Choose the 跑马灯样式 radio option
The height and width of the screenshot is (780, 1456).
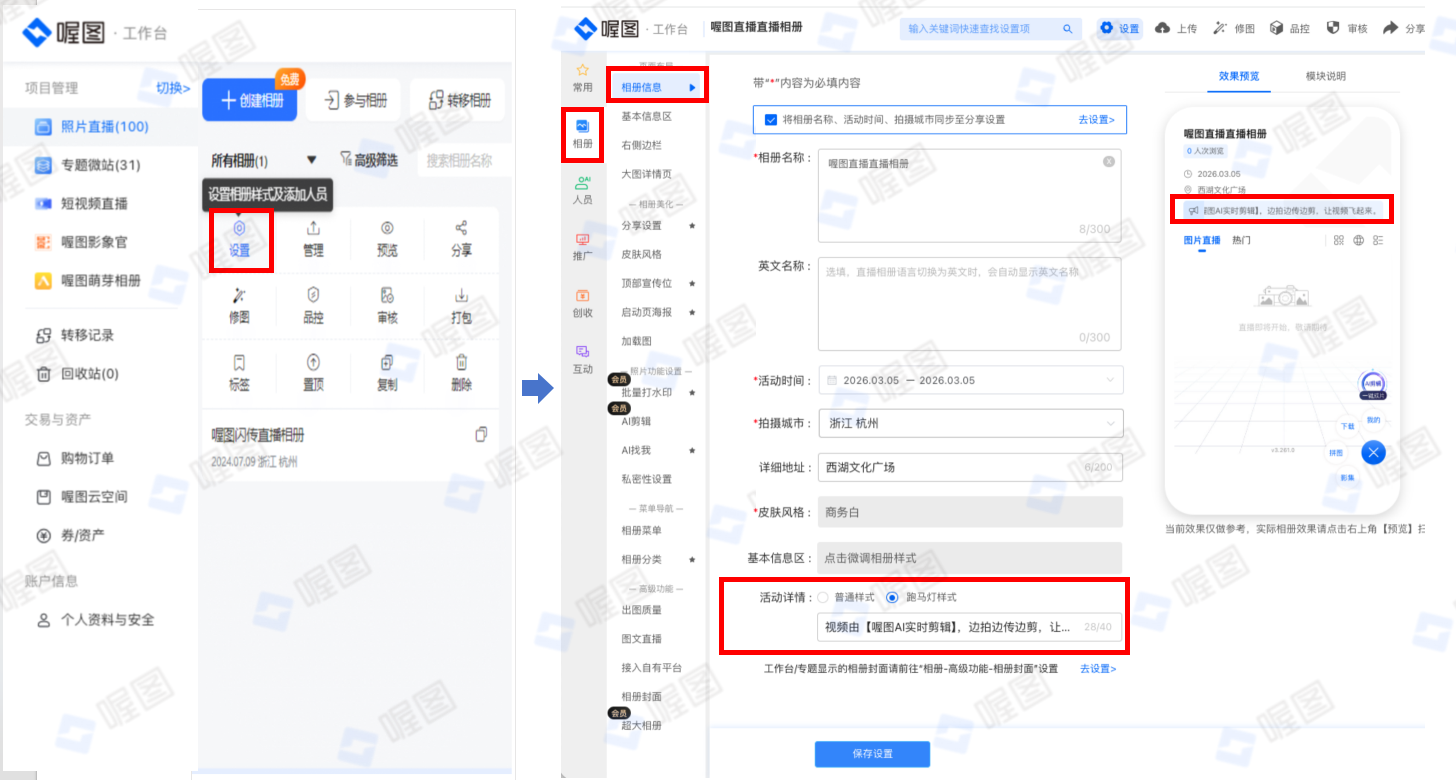coord(892,597)
